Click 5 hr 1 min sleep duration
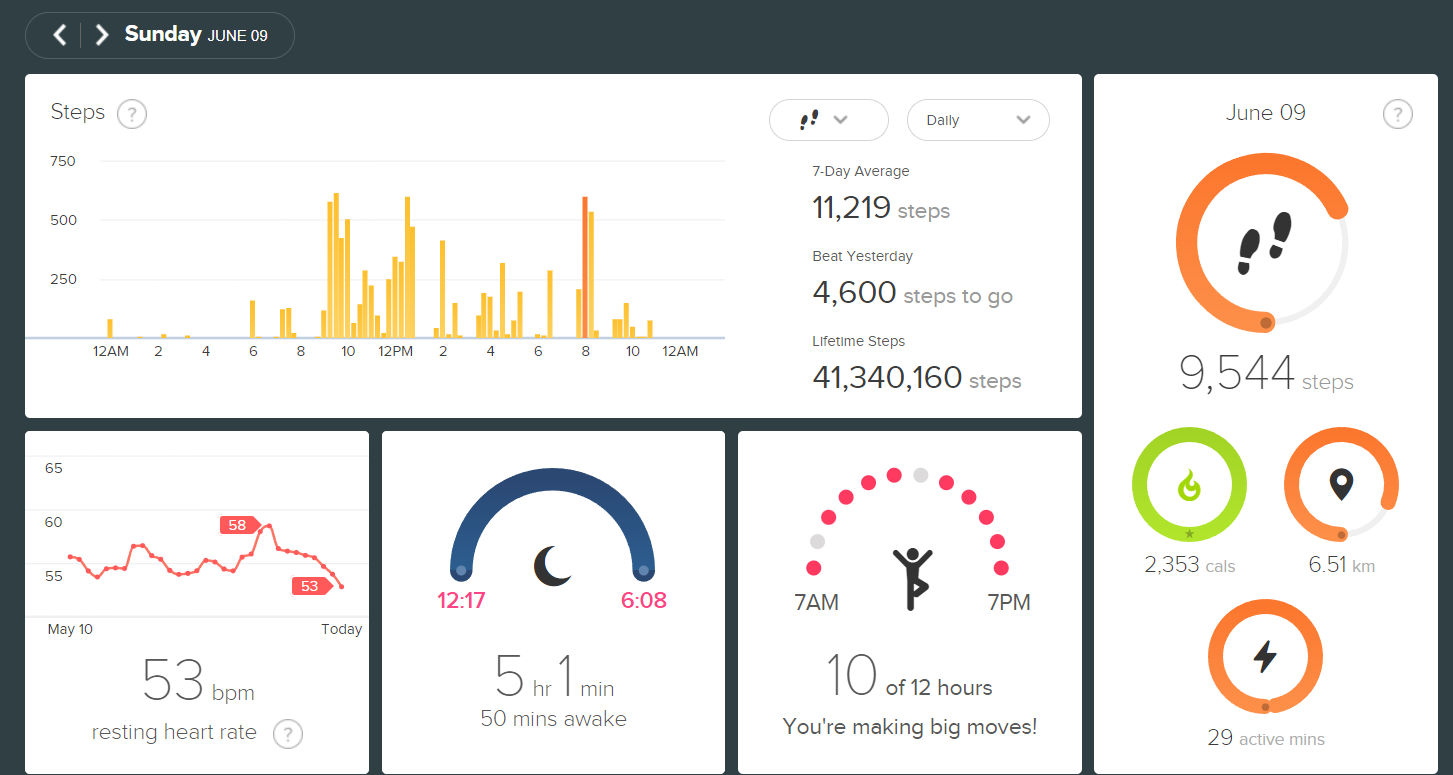 [554, 677]
